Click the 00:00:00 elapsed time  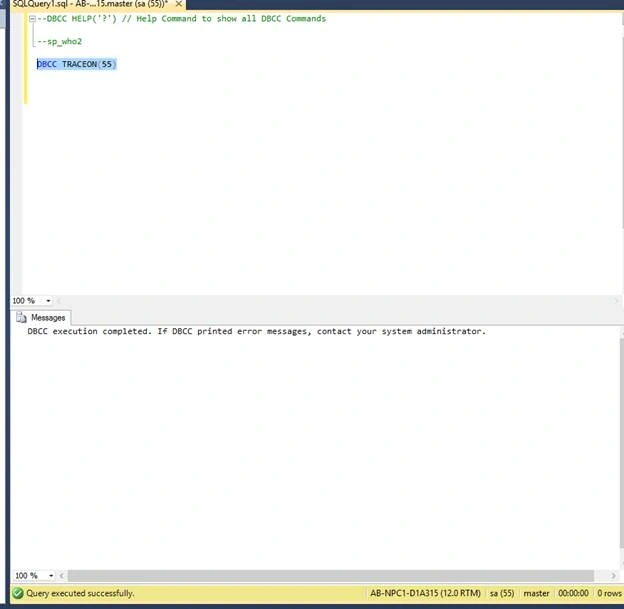pyautogui.click(x=573, y=593)
